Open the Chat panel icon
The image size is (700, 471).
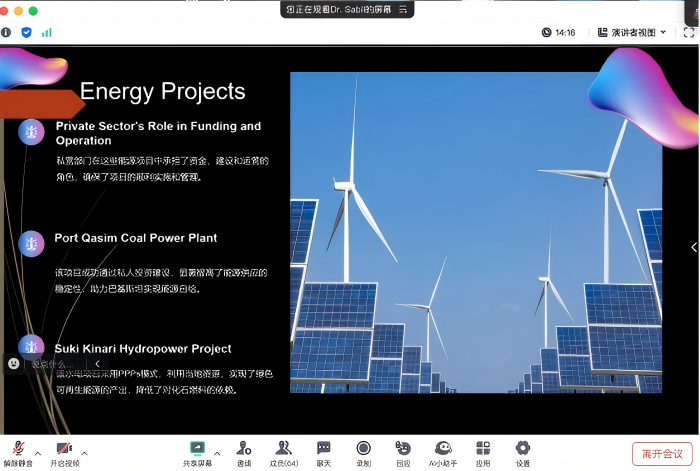click(x=323, y=450)
